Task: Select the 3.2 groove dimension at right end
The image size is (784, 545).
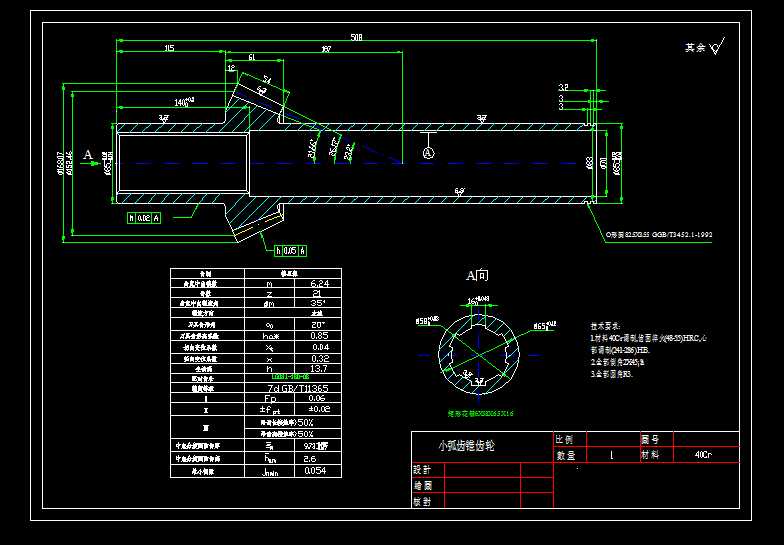Action: tap(564, 87)
